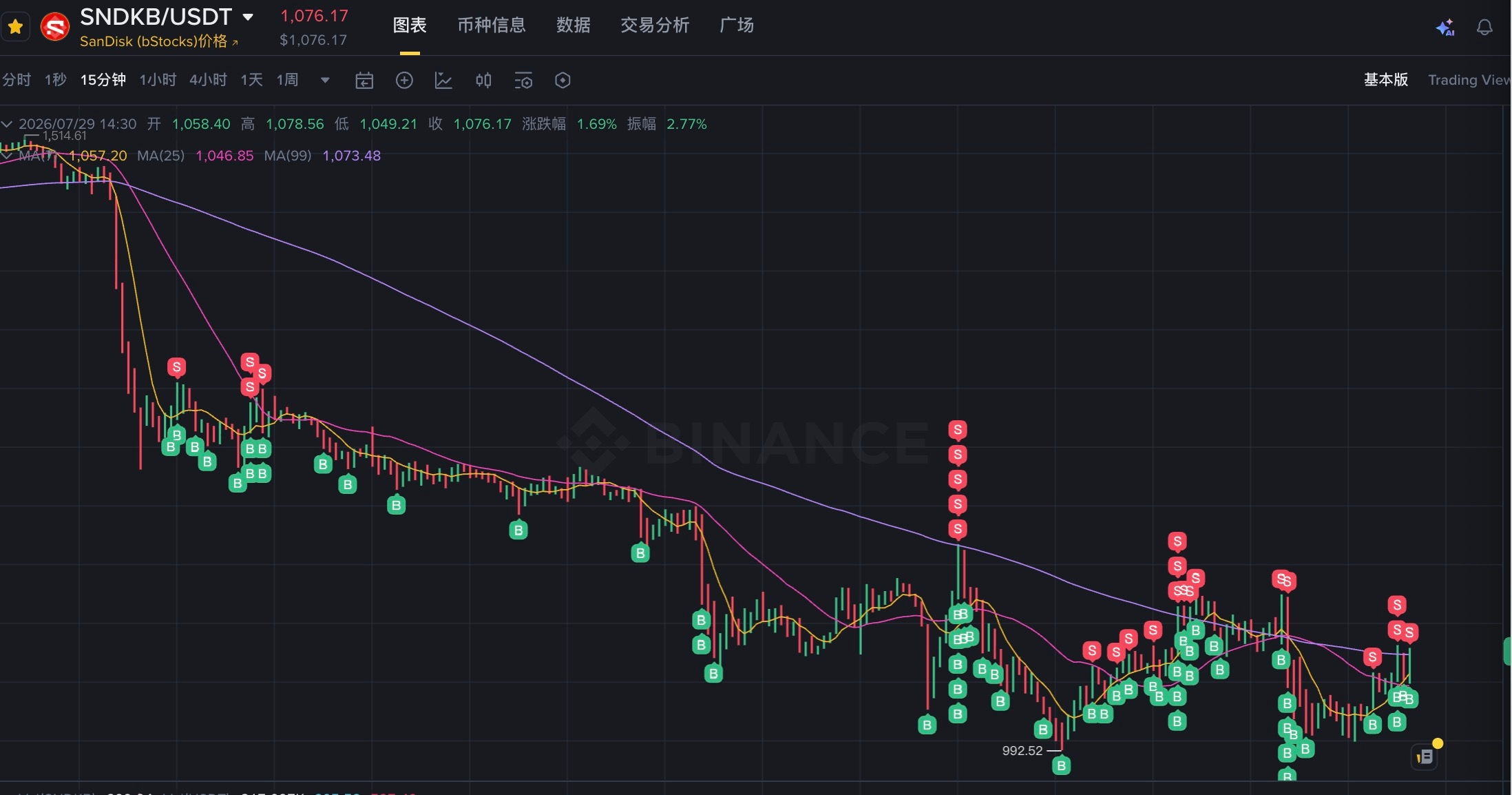Click the 2026/07/29 14:30 timestamp
This screenshot has width=1512, height=795.
click(77, 124)
